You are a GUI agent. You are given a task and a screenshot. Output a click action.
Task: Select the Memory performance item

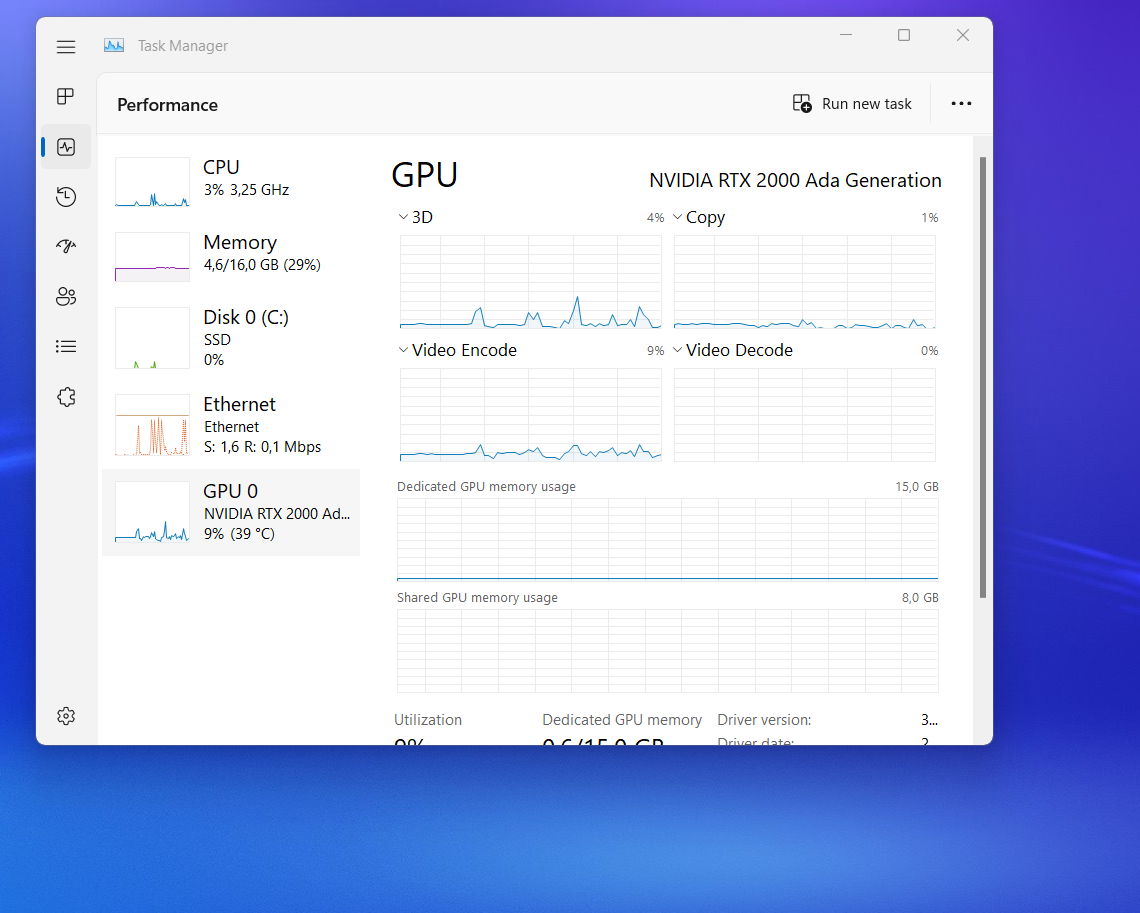[231, 256]
